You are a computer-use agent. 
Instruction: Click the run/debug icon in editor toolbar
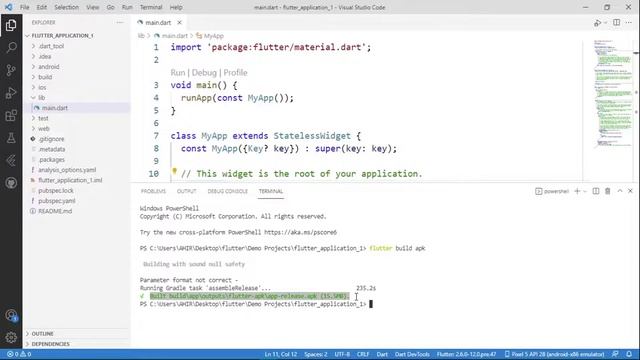click(598, 23)
